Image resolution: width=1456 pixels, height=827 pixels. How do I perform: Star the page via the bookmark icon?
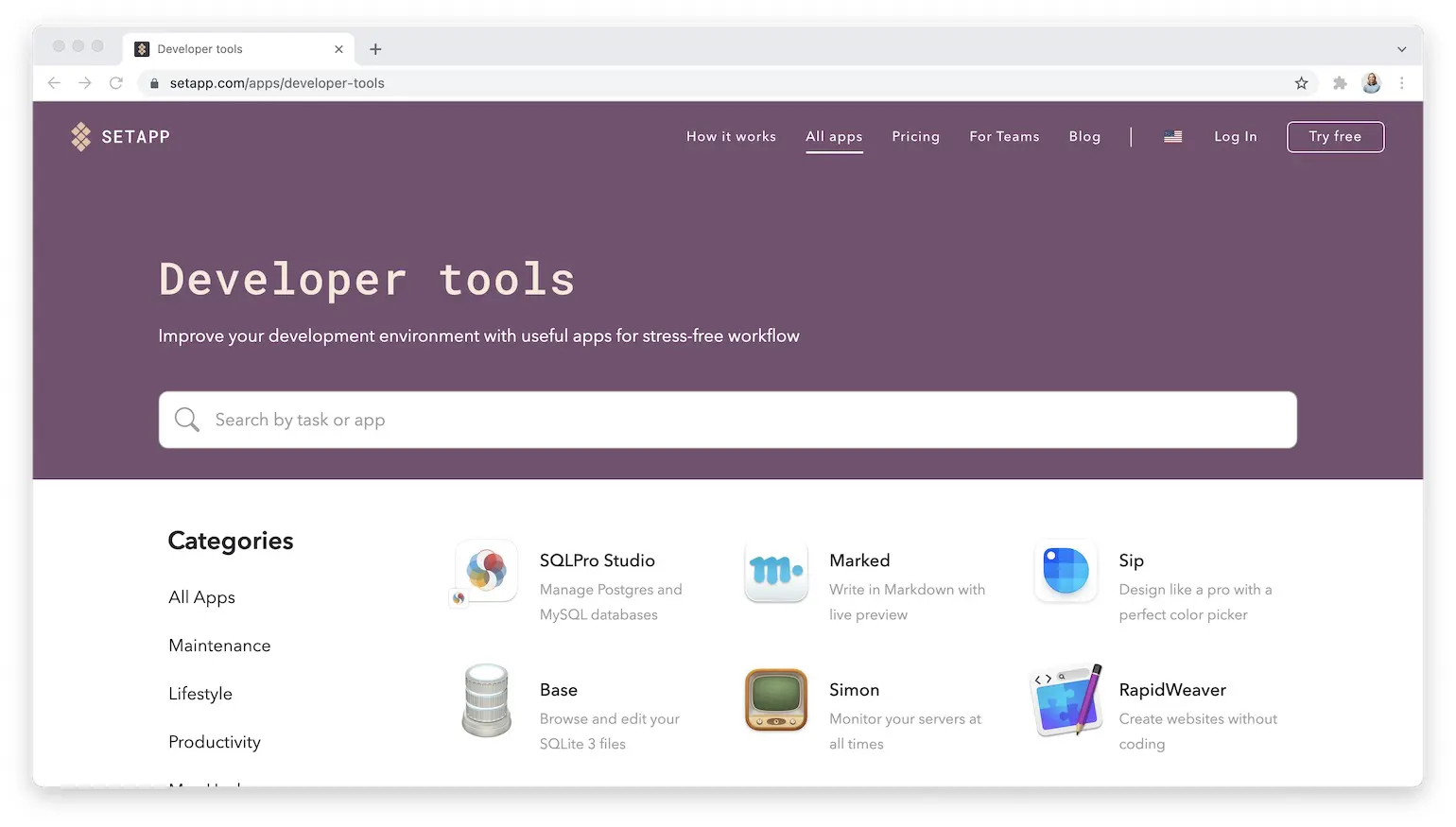tap(1302, 83)
